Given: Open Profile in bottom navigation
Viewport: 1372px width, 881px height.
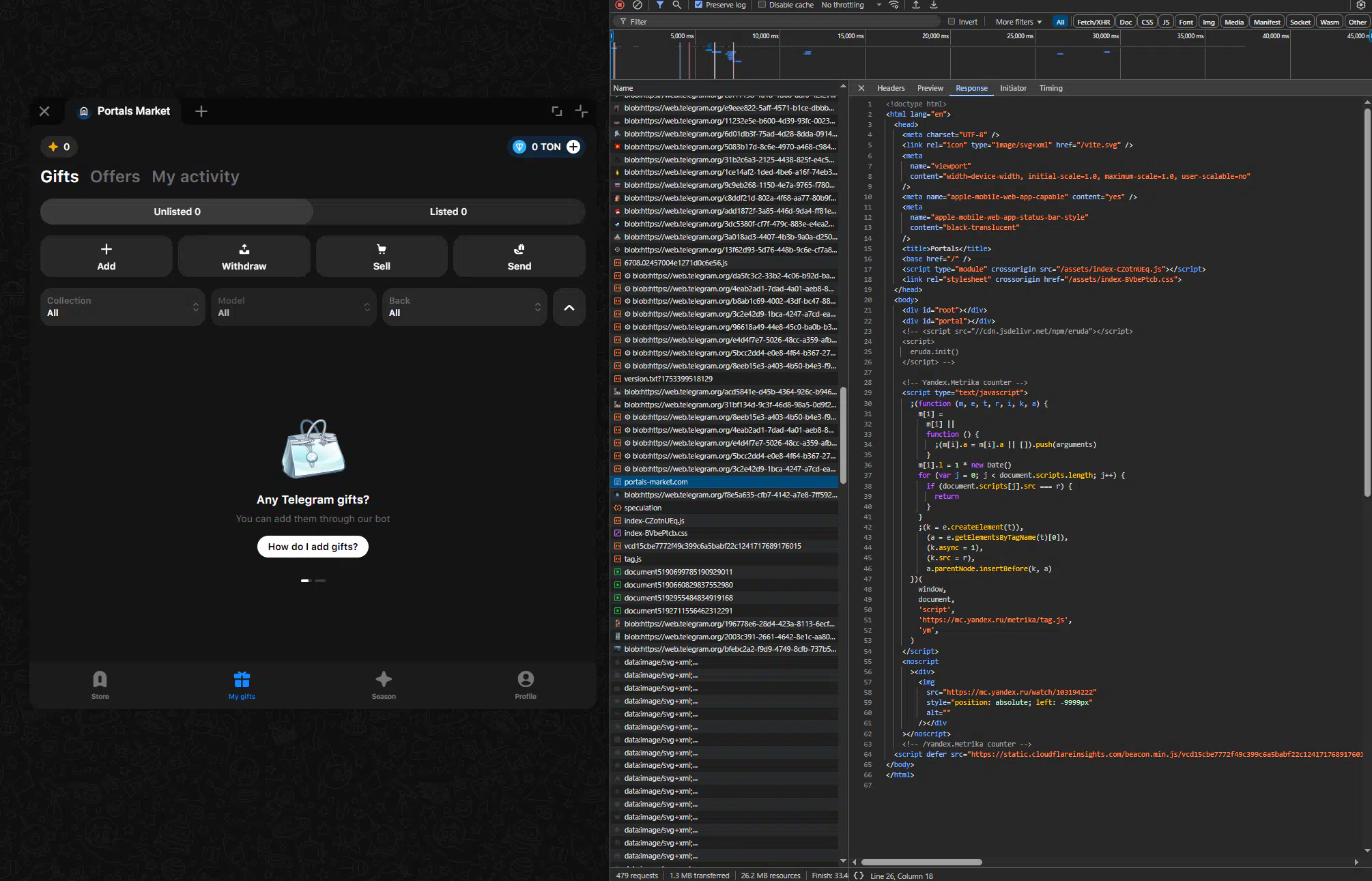Looking at the screenshot, I should point(526,685).
